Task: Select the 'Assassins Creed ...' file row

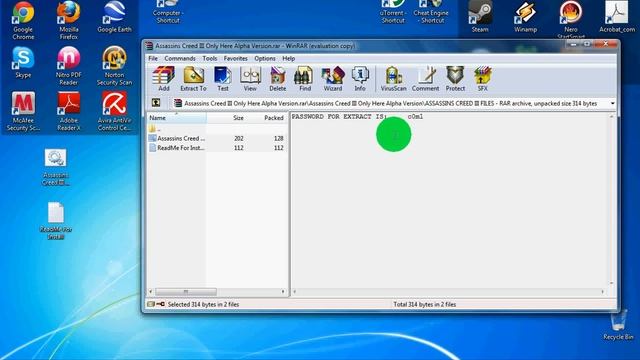Action: (217, 138)
